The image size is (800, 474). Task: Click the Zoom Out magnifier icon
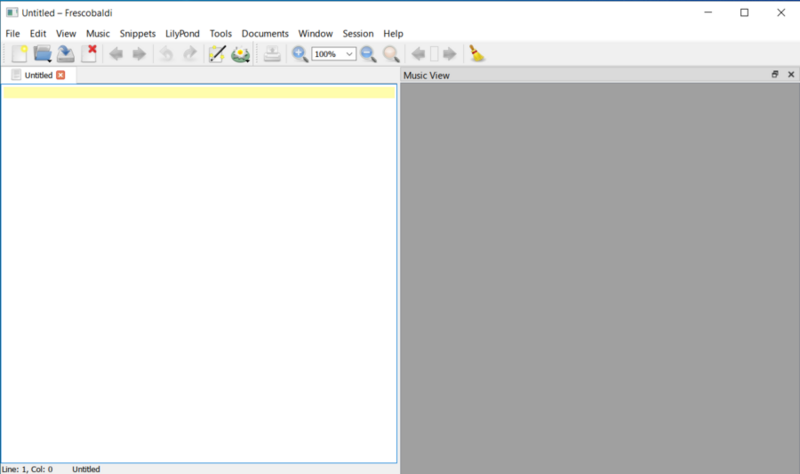click(x=368, y=54)
